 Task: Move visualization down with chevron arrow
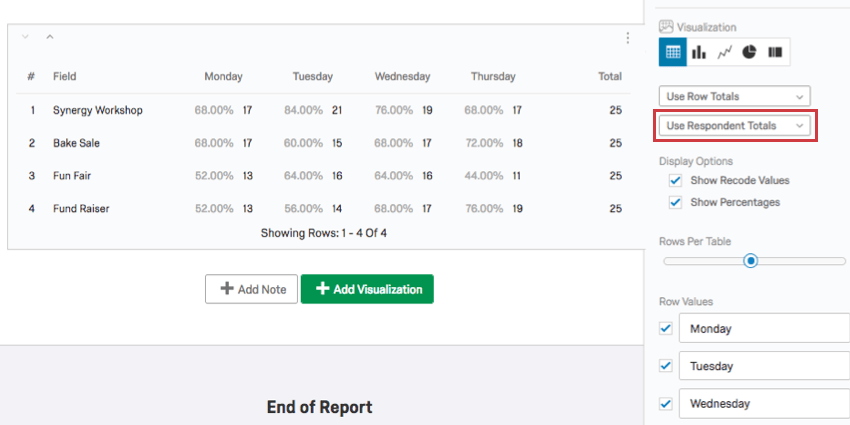(x=25, y=37)
